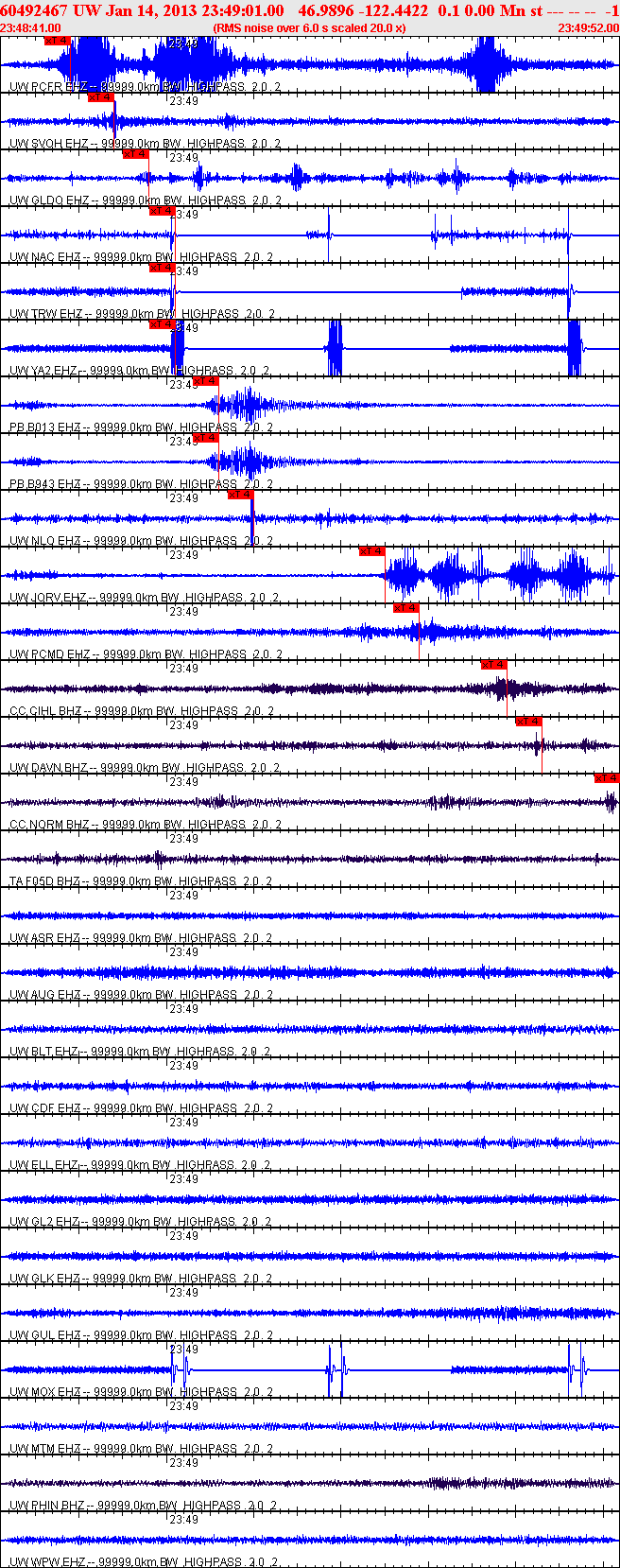620x1568 pixels.
Task: Click the RMS noise scaling text in header
Action: 309,28
